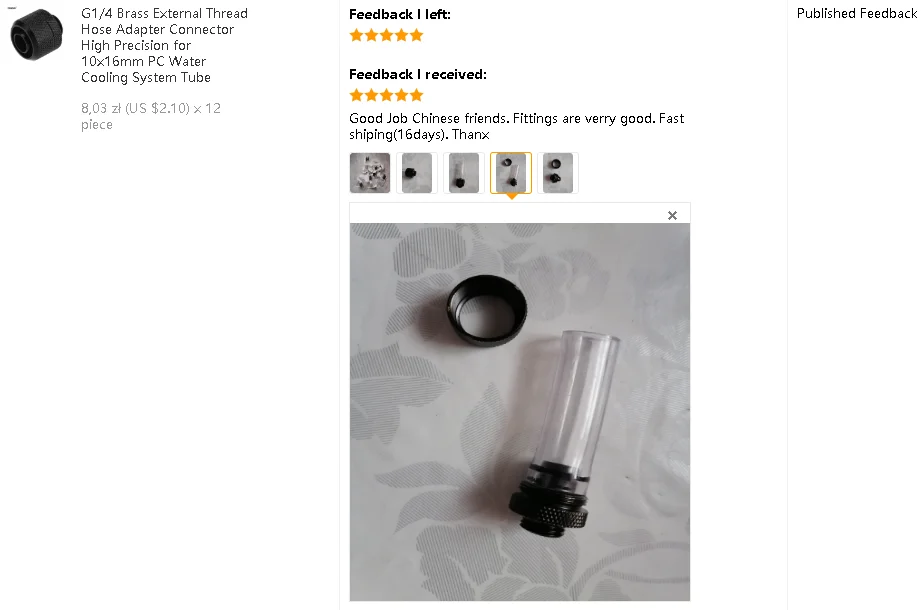Click the 'Feedback I left:' heading
Viewport: 923px width, 610px height.
[400, 14]
